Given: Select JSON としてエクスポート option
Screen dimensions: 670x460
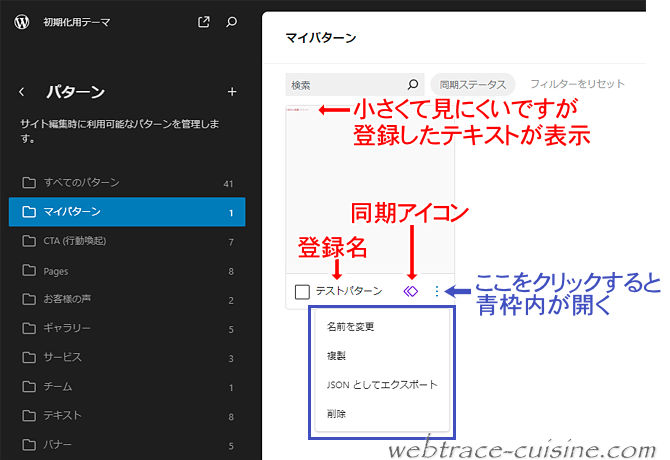Looking at the screenshot, I should (382, 385).
